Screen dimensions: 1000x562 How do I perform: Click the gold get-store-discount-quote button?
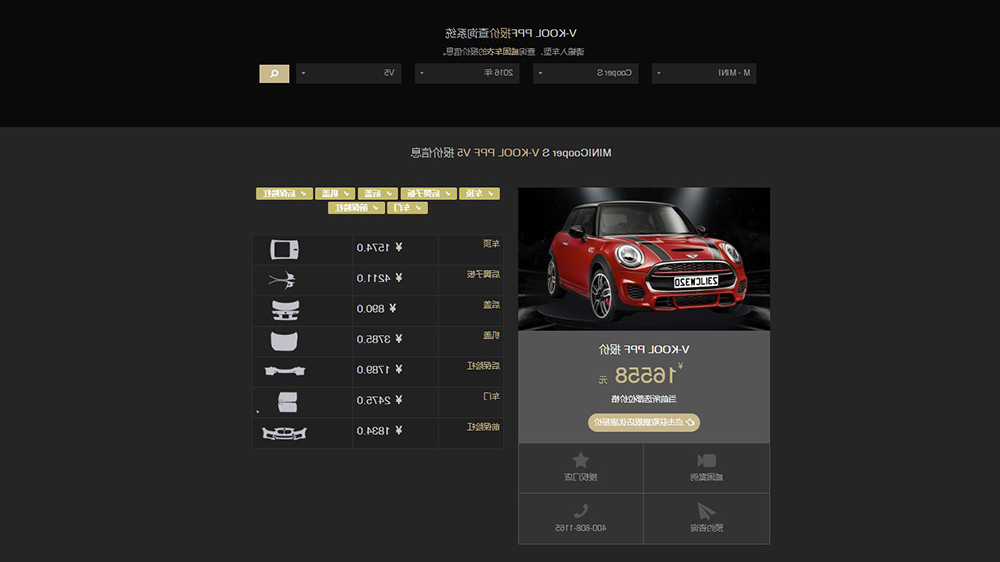coord(644,422)
